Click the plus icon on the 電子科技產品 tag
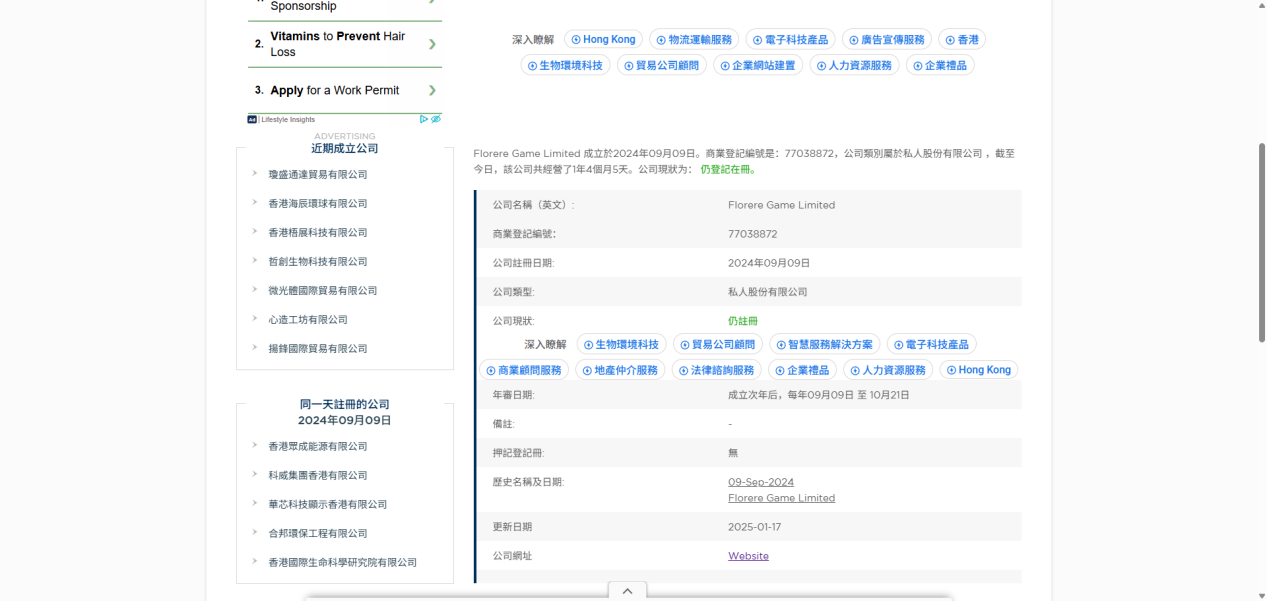 [x=758, y=39]
